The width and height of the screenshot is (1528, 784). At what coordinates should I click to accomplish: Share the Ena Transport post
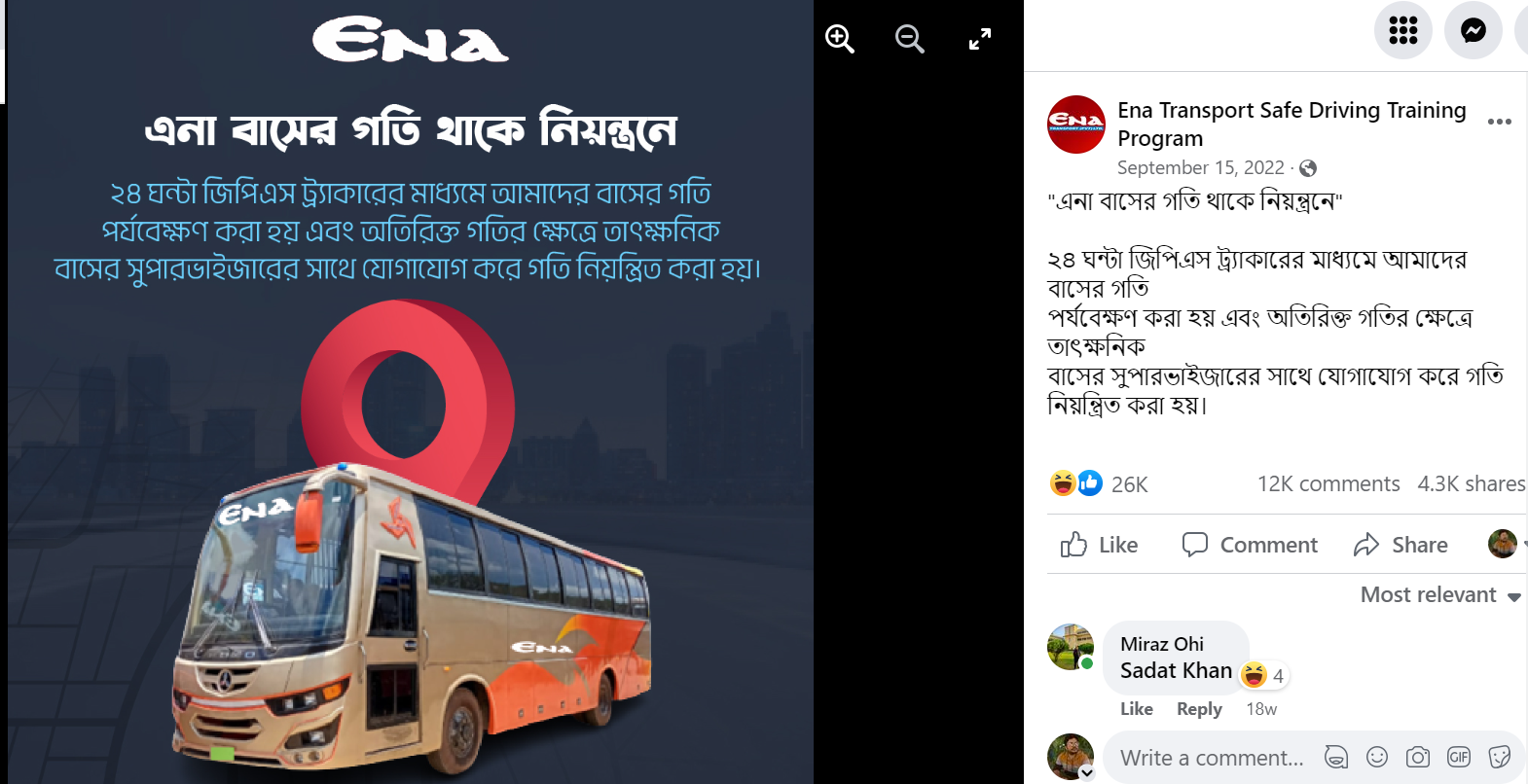pos(1401,545)
